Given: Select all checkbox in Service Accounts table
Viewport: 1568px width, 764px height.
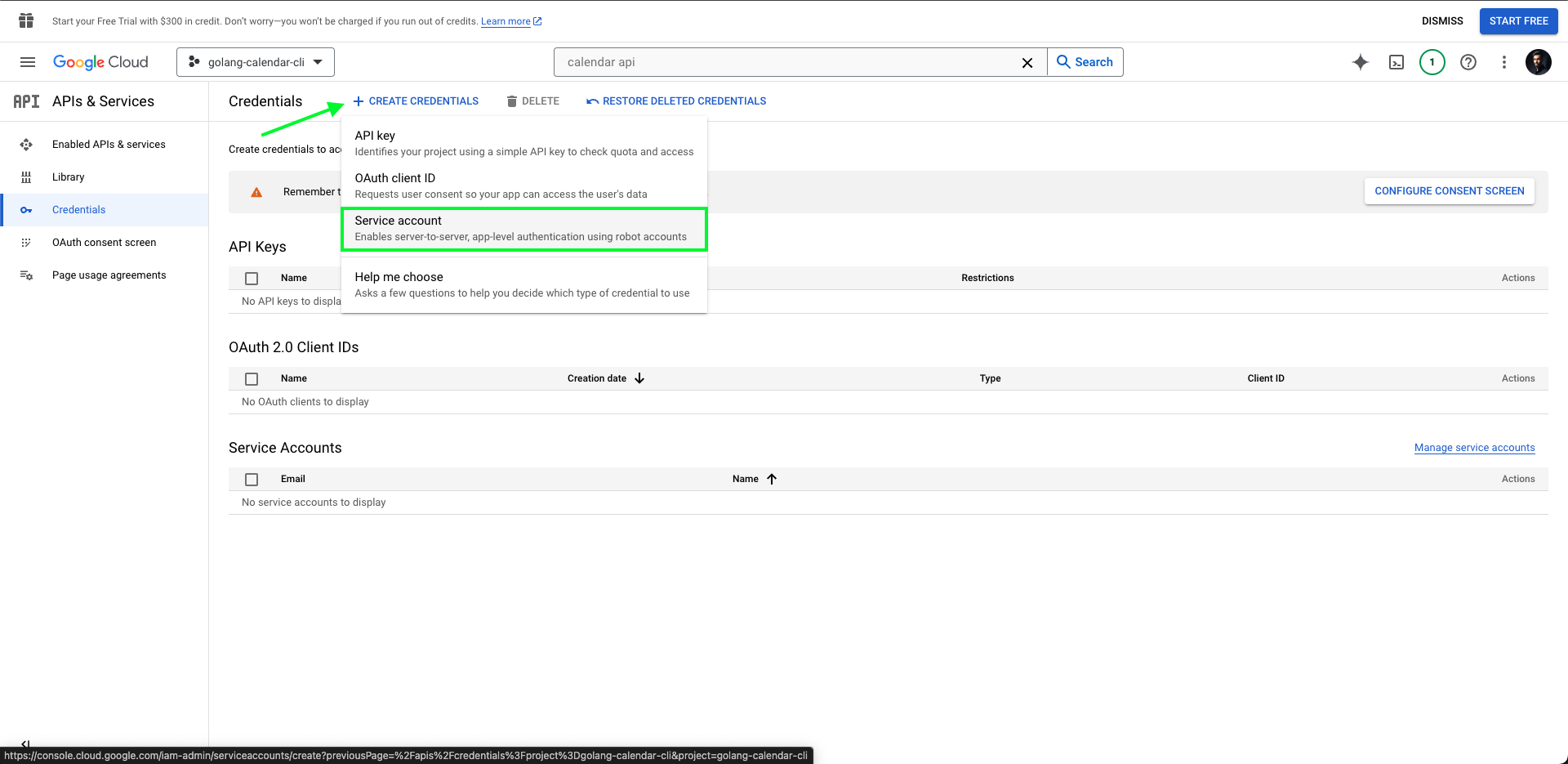Looking at the screenshot, I should tap(252, 480).
